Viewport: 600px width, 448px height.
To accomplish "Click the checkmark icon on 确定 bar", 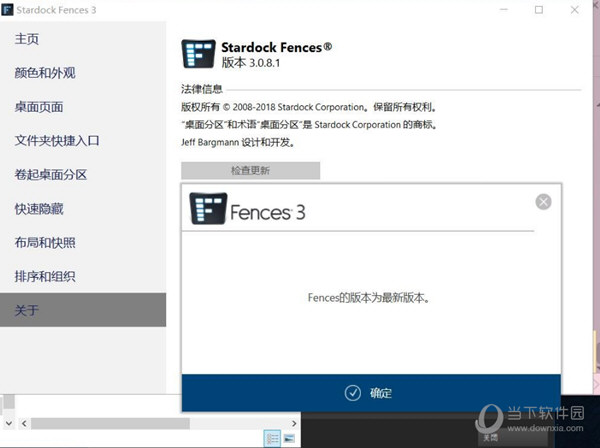I will tap(352, 393).
